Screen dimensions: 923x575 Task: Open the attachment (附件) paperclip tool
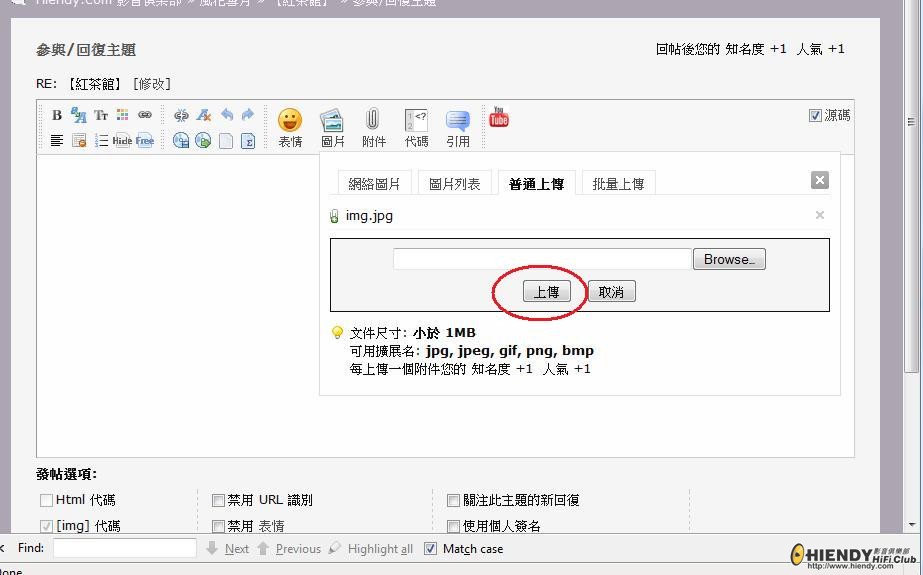coord(373,127)
